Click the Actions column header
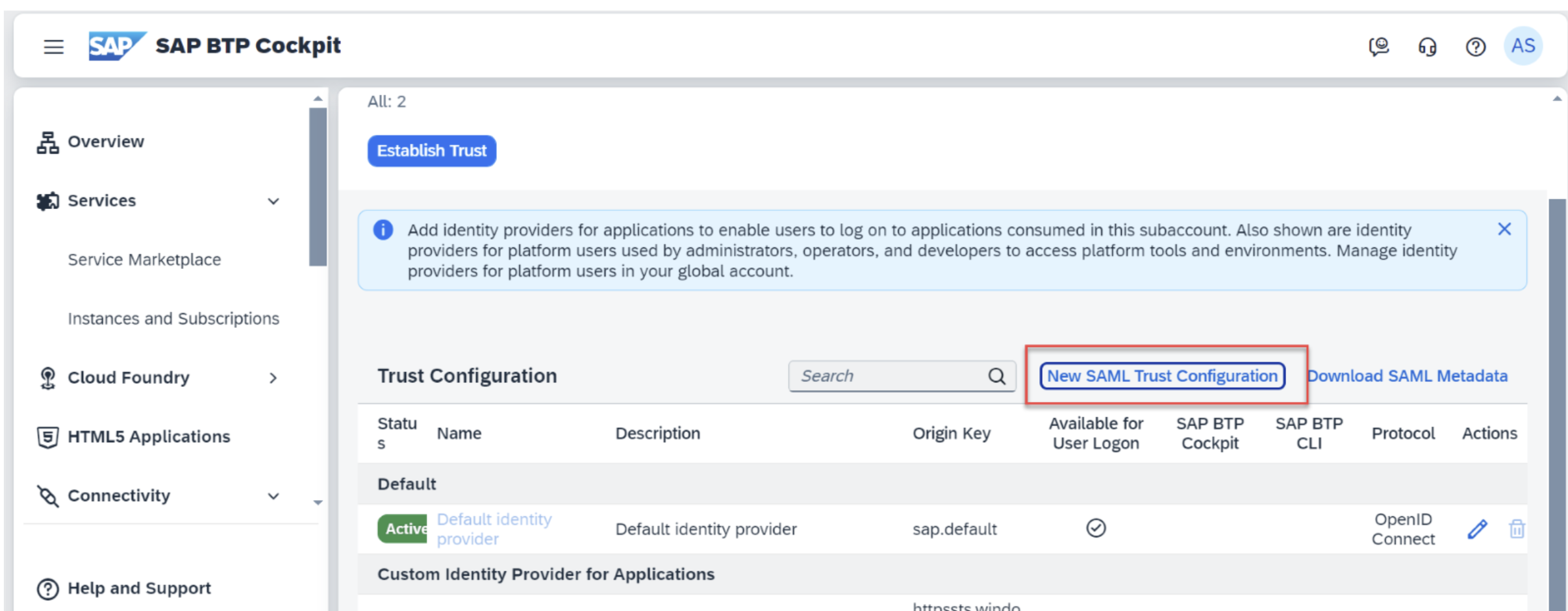The width and height of the screenshot is (1568, 611). (x=1489, y=433)
